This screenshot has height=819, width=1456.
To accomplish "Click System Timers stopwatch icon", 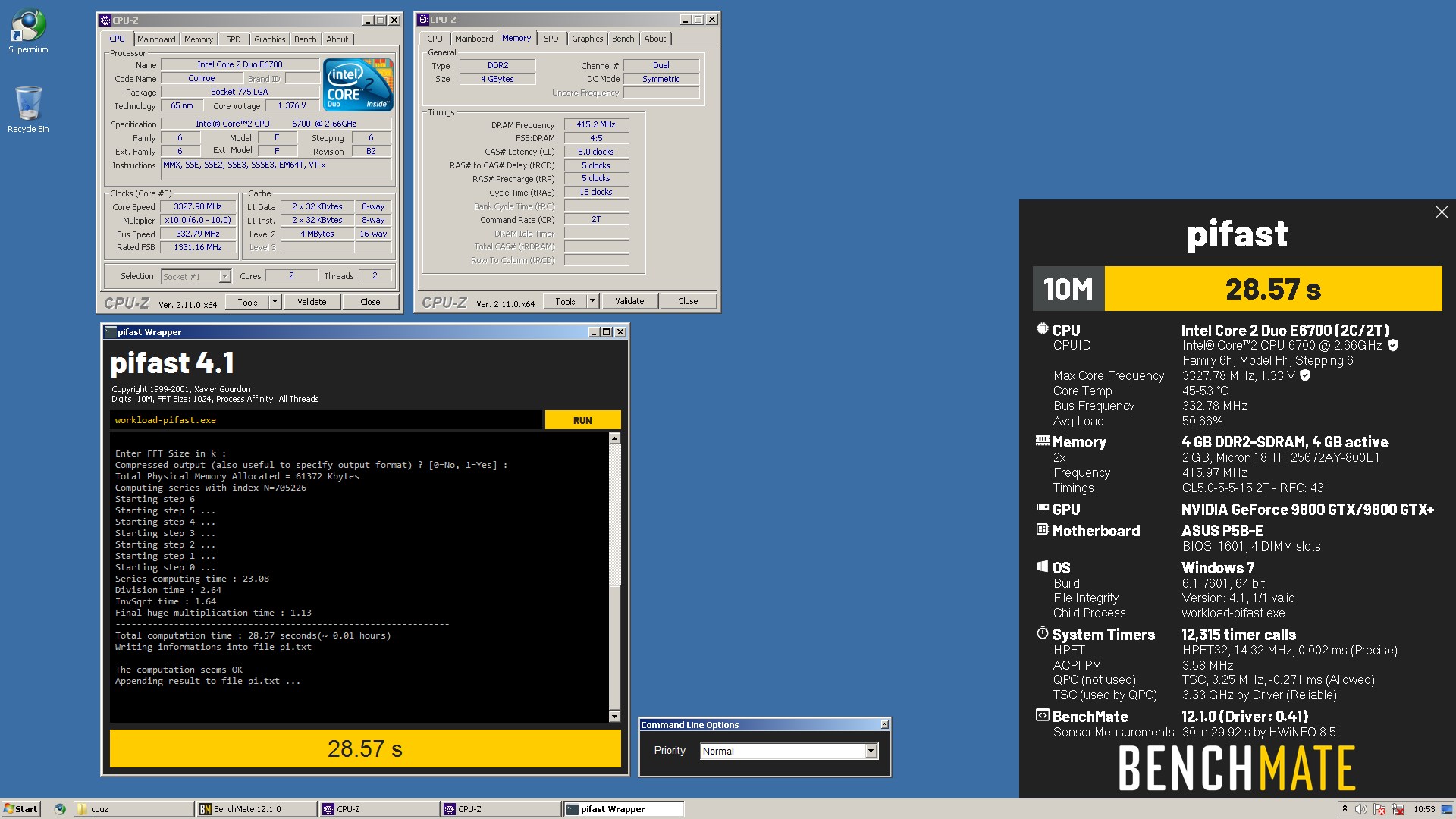I will 1043,633.
